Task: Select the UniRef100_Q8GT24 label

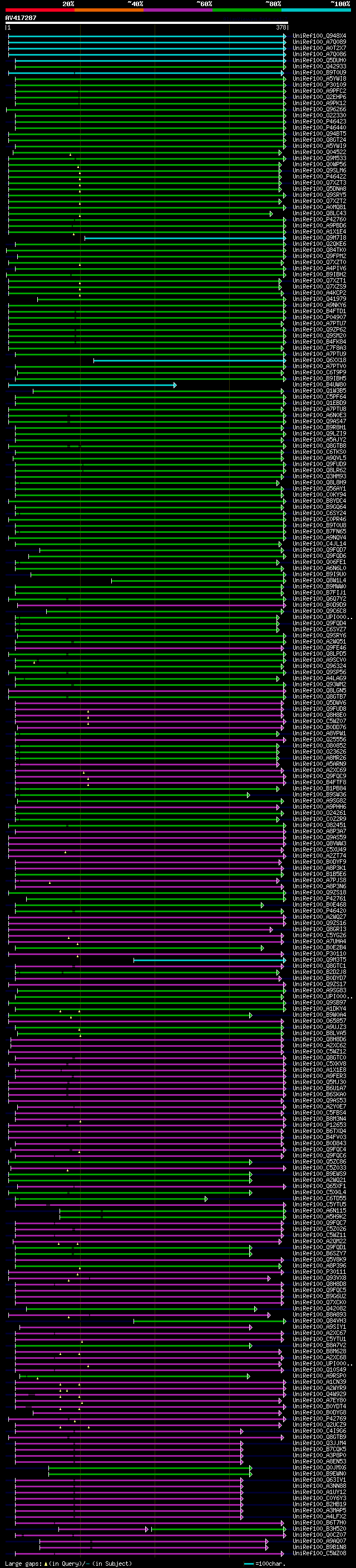Action: coord(319,140)
